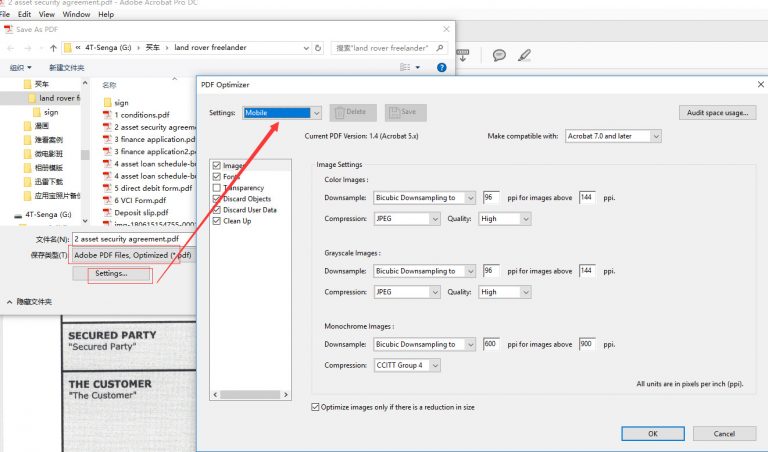Click the refresh icon beside address bar
The height and width of the screenshot is (452, 768).
coord(316,48)
